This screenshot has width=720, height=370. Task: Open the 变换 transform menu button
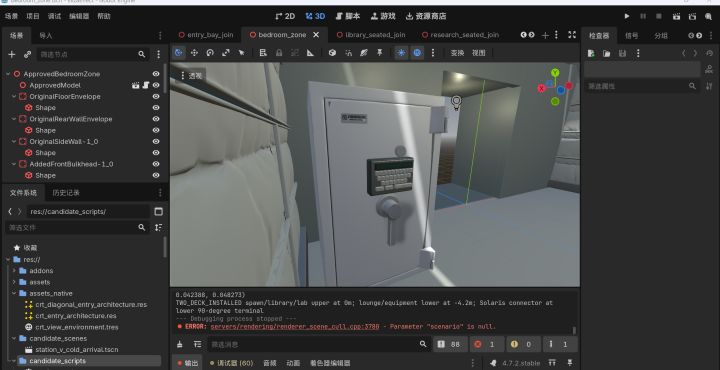457,53
